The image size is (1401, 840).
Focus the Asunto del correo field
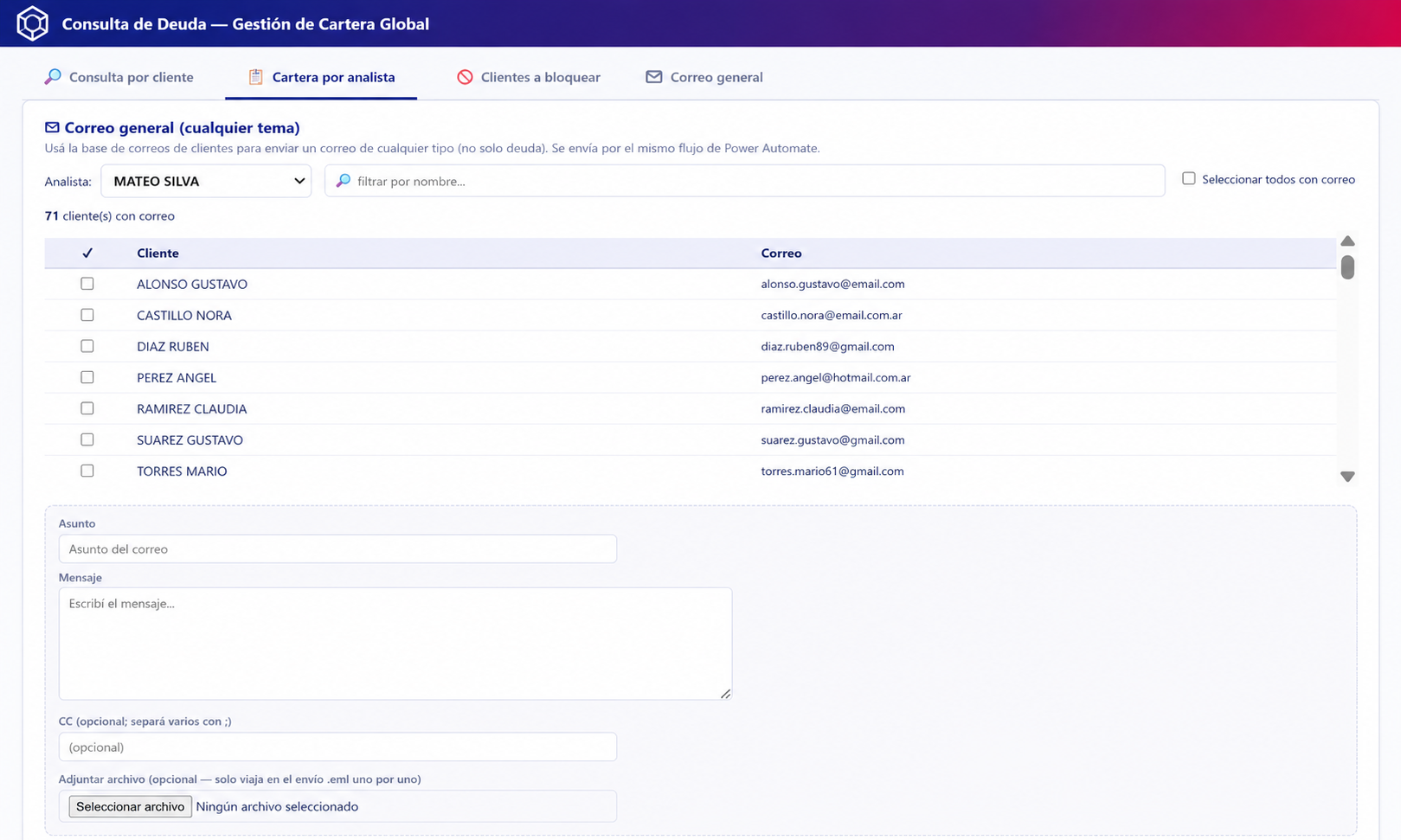(x=337, y=548)
